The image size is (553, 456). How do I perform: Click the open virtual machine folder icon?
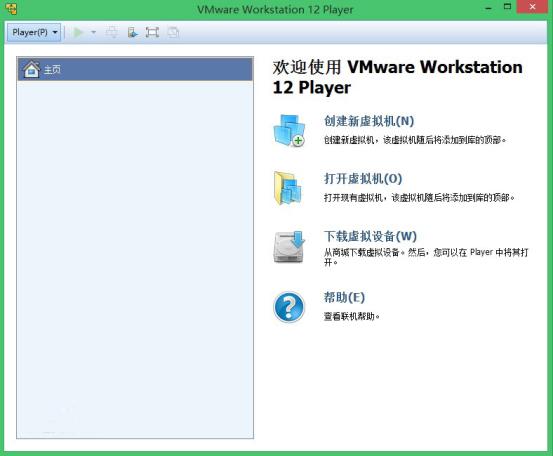(x=288, y=188)
